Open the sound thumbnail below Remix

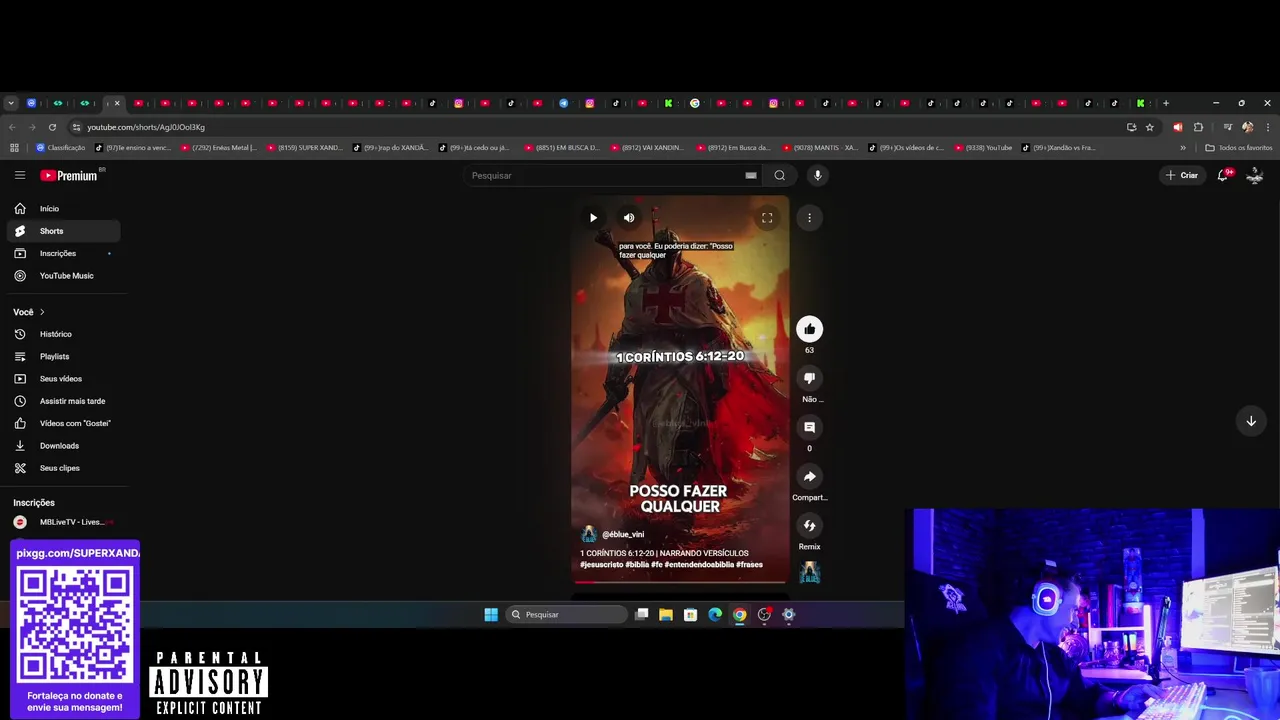coord(809,572)
